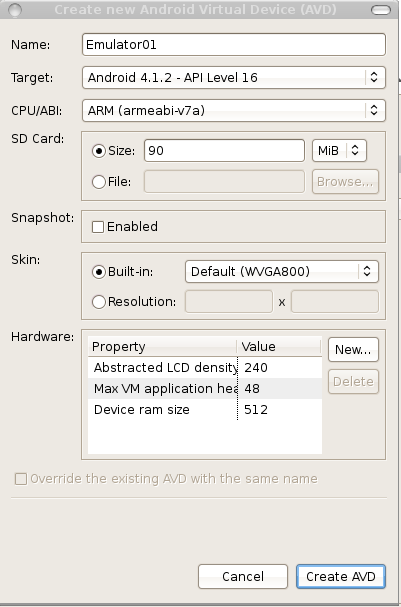The width and height of the screenshot is (401, 607).
Task: Click the value 48 in hardware table
Action: tap(252, 388)
